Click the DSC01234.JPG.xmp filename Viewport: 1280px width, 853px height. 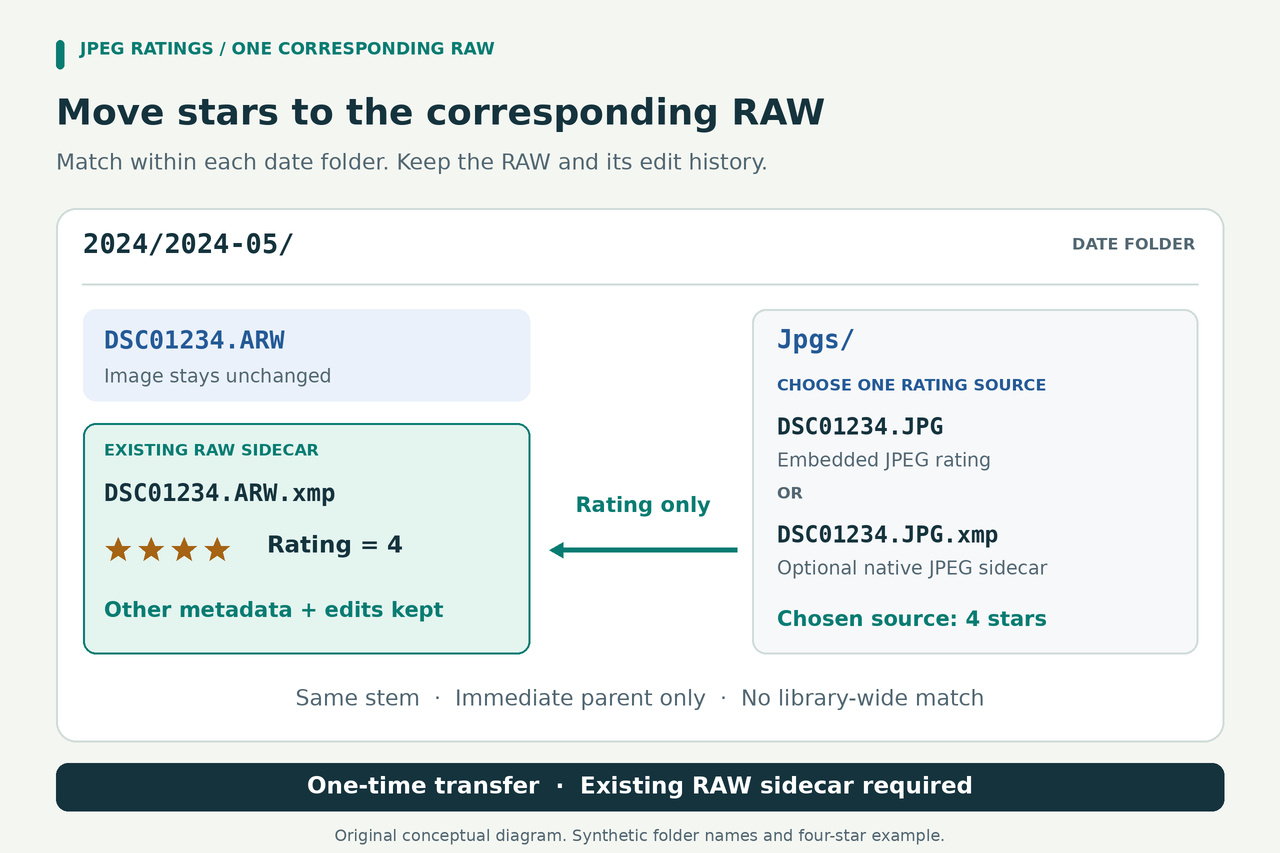tap(887, 535)
